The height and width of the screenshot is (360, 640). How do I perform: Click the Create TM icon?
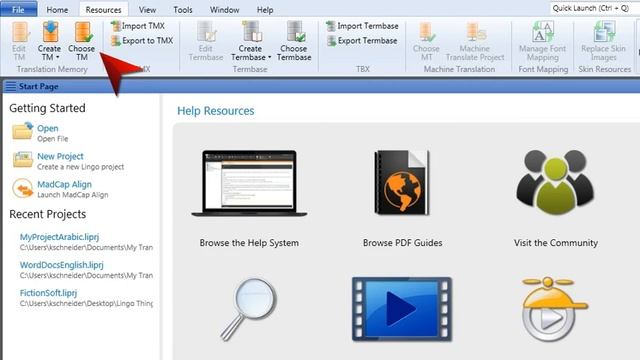[50, 32]
